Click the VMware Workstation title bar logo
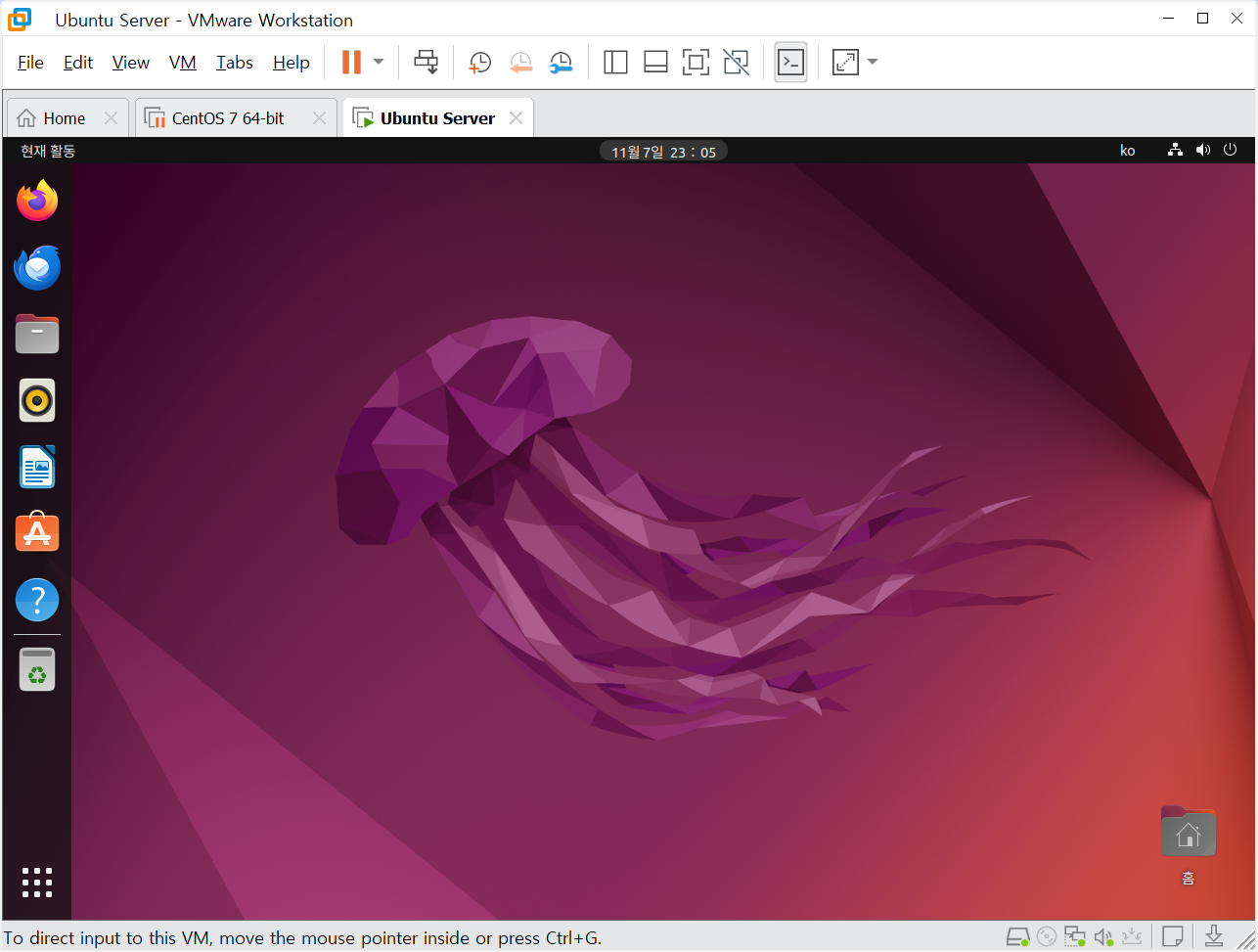Screen dimensions: 1258x952 pos(20,20)
